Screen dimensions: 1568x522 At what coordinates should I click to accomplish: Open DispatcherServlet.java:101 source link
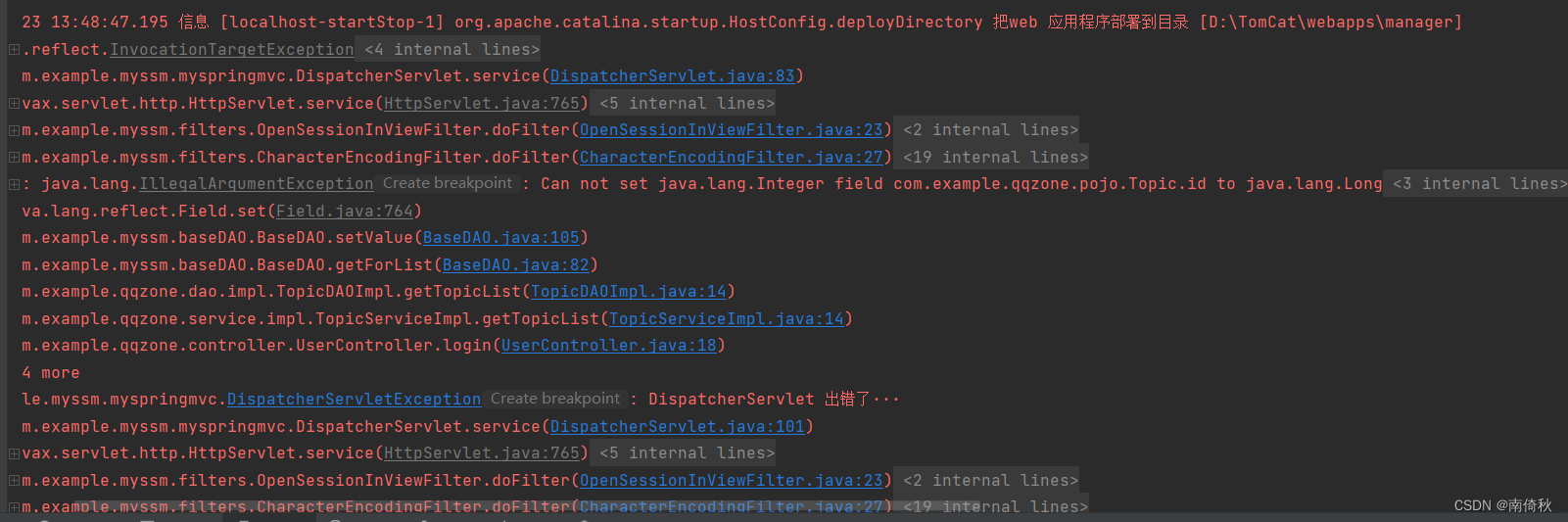(678, 427)
